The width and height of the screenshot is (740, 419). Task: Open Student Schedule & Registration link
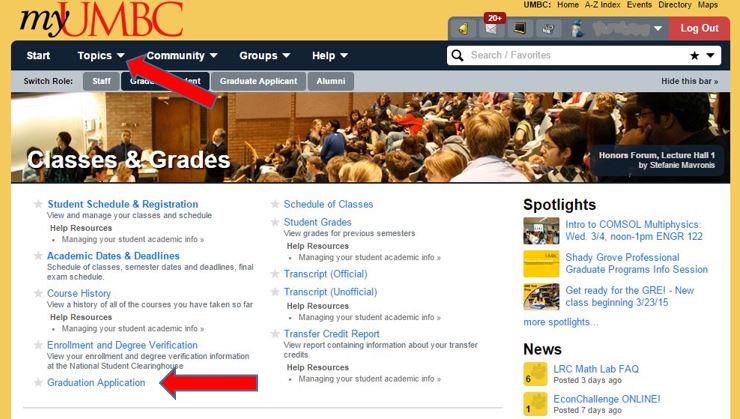(x=123, y=204)
